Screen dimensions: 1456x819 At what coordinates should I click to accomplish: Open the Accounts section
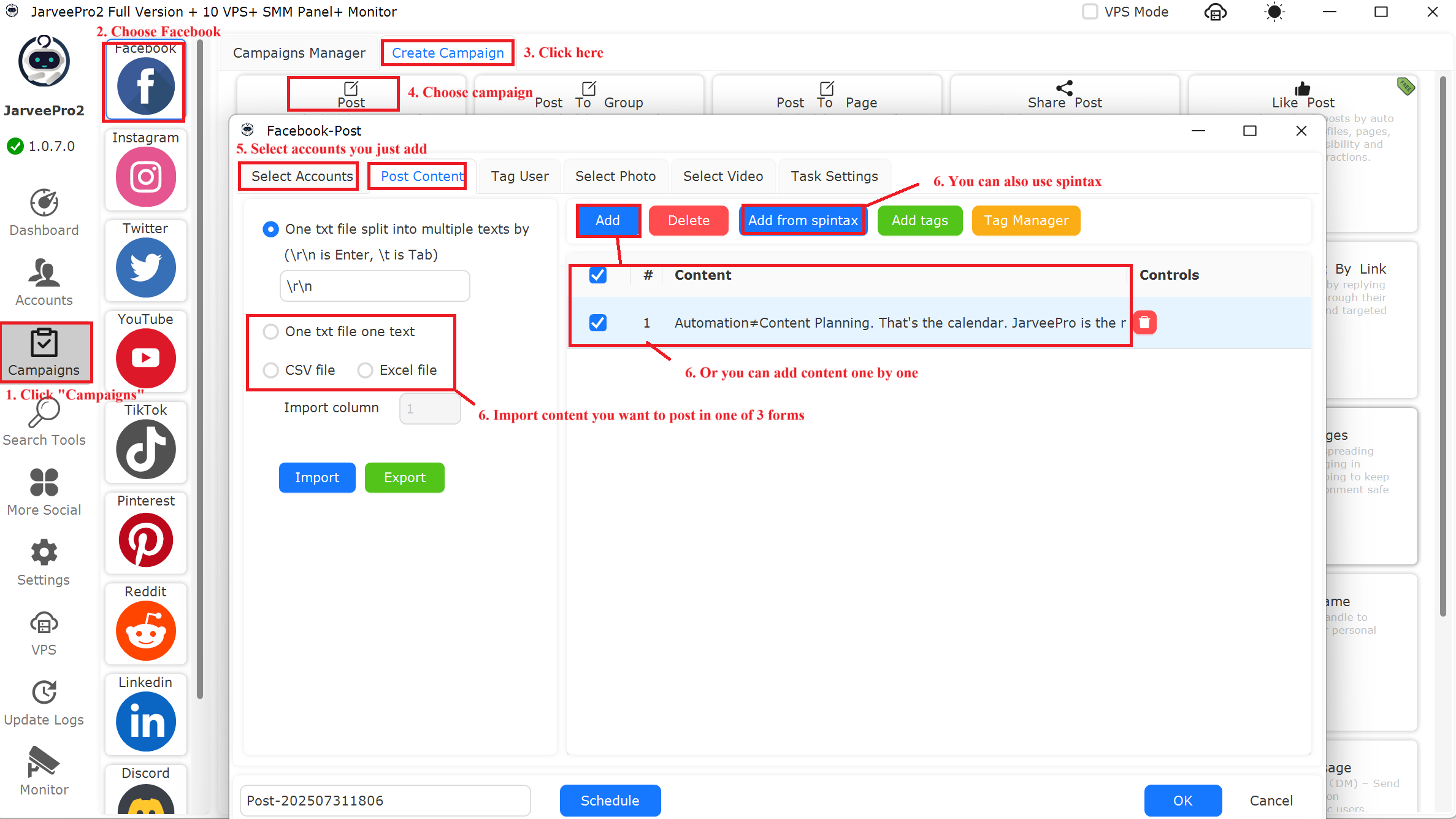click(44, 283)
